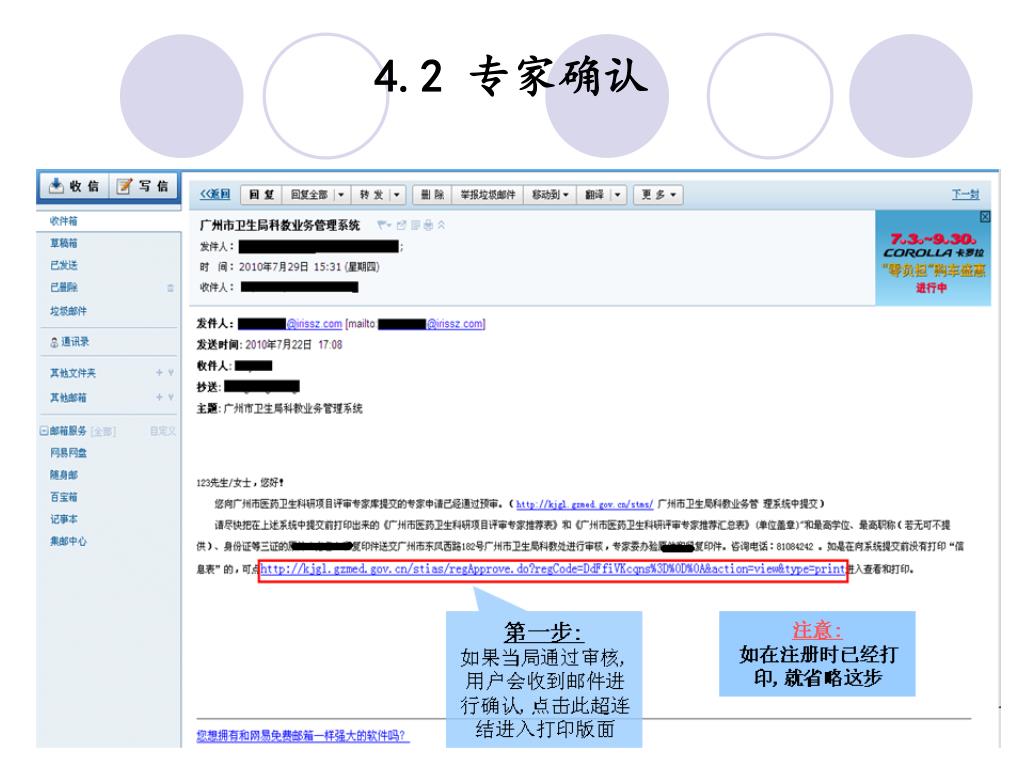Open the 垃圾邮件 spam folder
1024x768 pixels.
[x=68, y=311]
